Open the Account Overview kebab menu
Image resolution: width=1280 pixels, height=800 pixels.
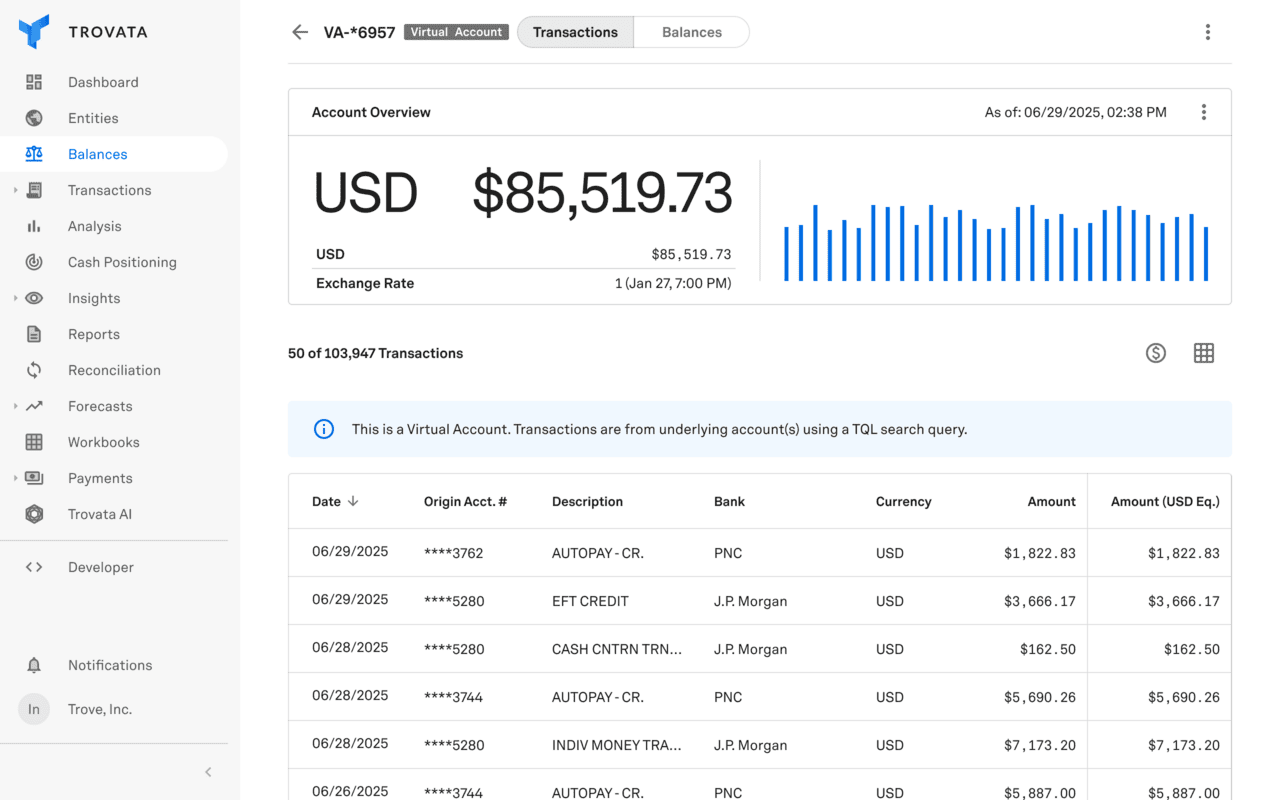[1203, 112]
